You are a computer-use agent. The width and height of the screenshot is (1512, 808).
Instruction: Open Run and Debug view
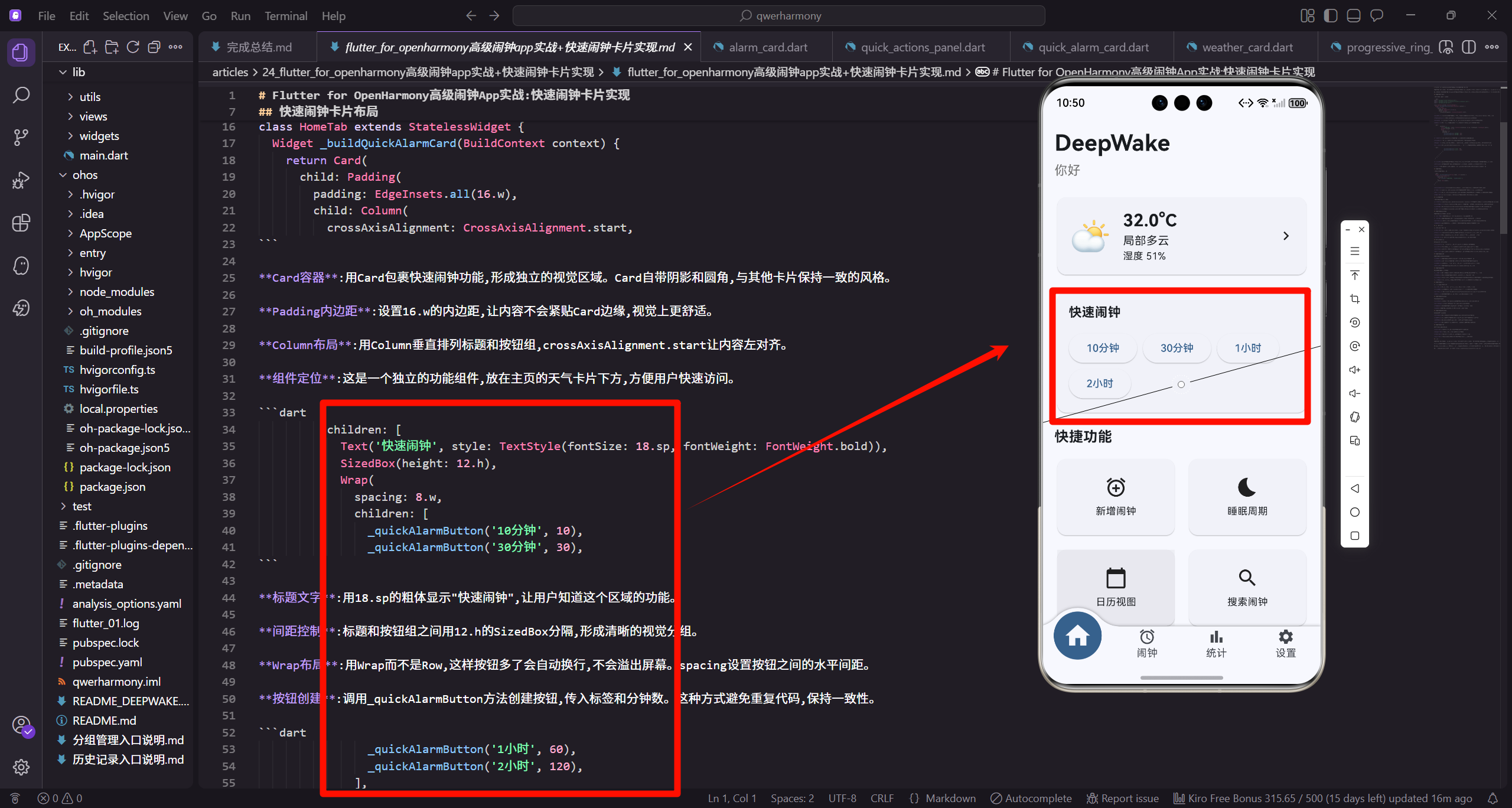[x=21, y=180]
